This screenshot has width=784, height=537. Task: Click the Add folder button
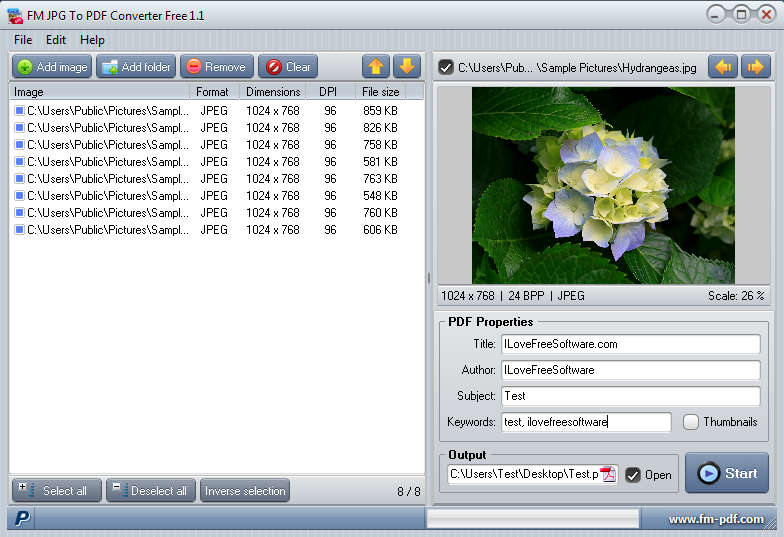(x=136, y=67)
